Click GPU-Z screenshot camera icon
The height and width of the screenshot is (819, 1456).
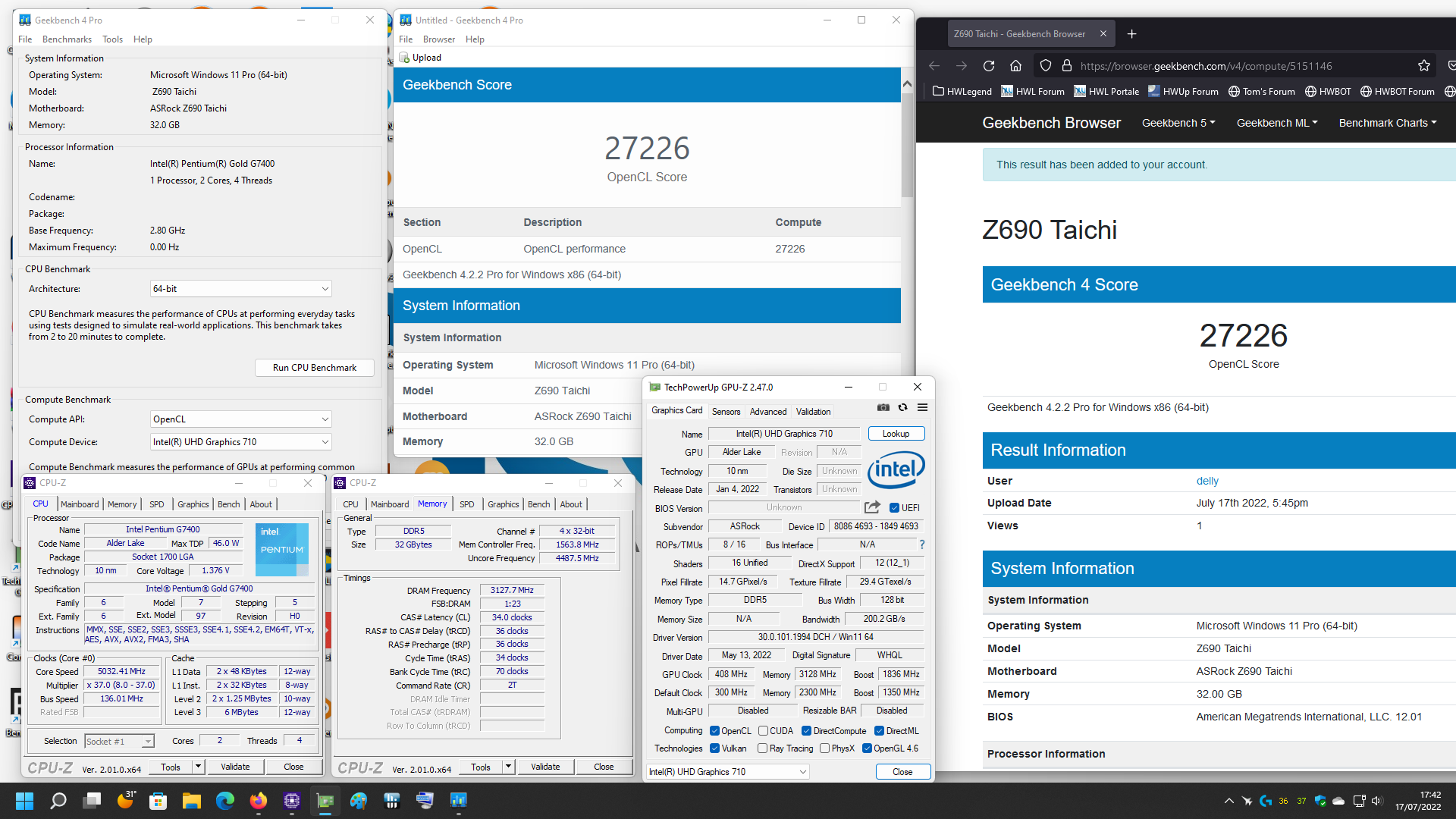tap(883, 407)
